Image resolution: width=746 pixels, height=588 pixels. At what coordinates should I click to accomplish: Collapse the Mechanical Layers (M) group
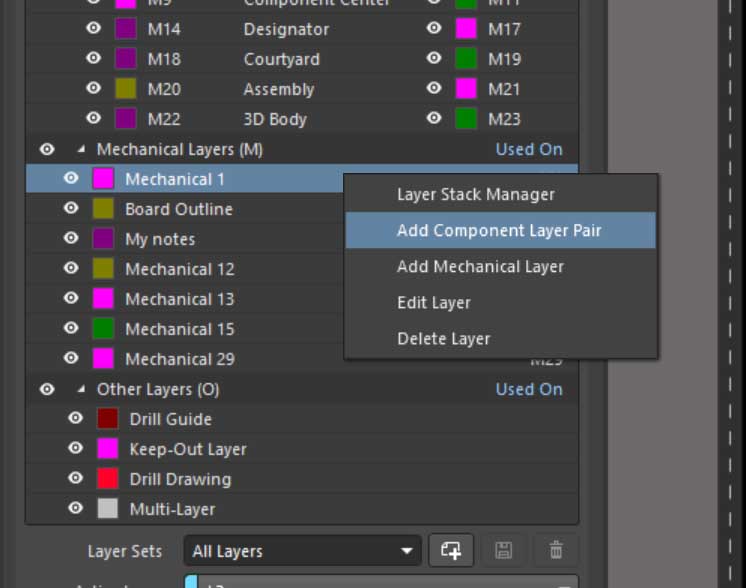[81, 149]
